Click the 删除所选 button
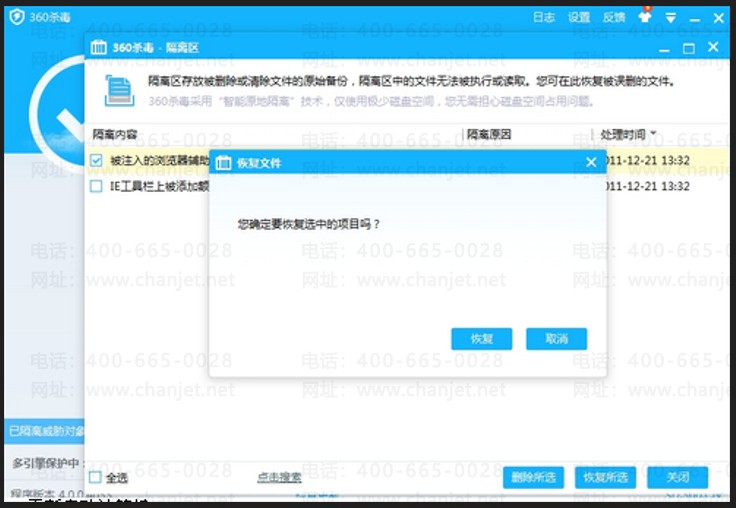The image size is (736, 508). click(x=533, y=478)
